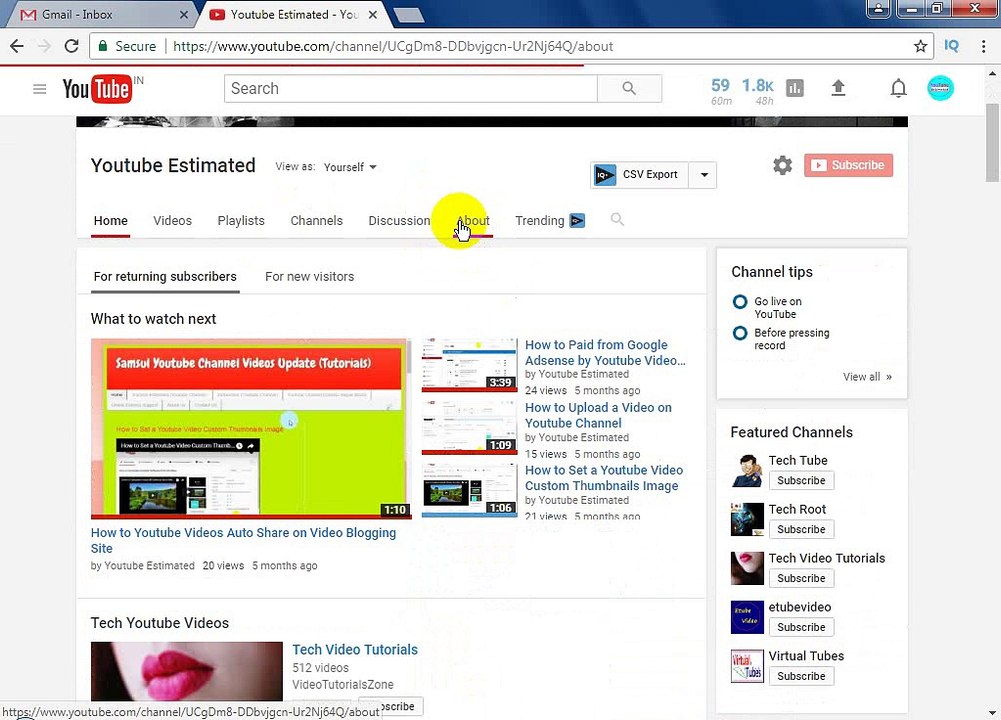
Task: Open Tech Root channel avatar
Action: [747, 520]
